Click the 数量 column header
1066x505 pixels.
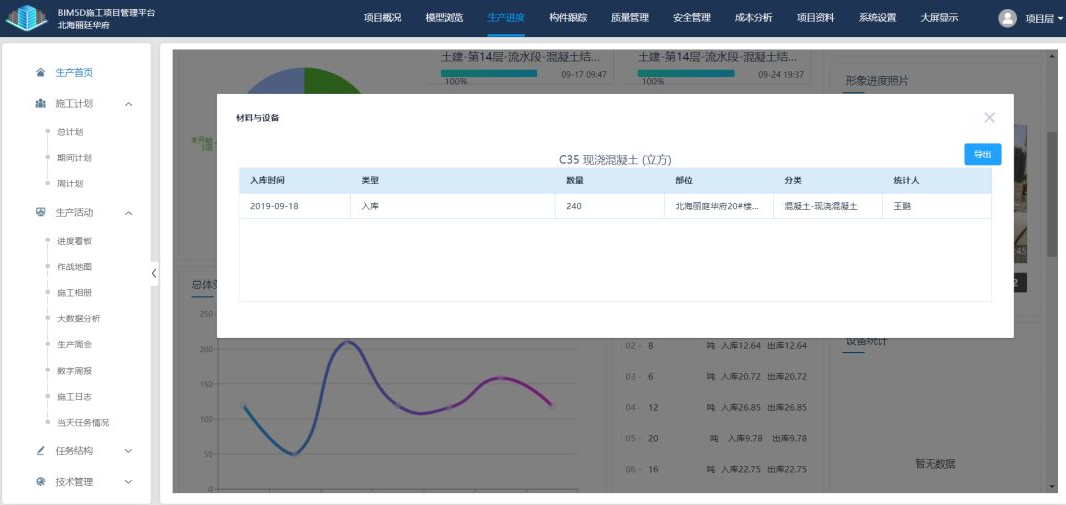pyautogui.click(x=610, y=181)
